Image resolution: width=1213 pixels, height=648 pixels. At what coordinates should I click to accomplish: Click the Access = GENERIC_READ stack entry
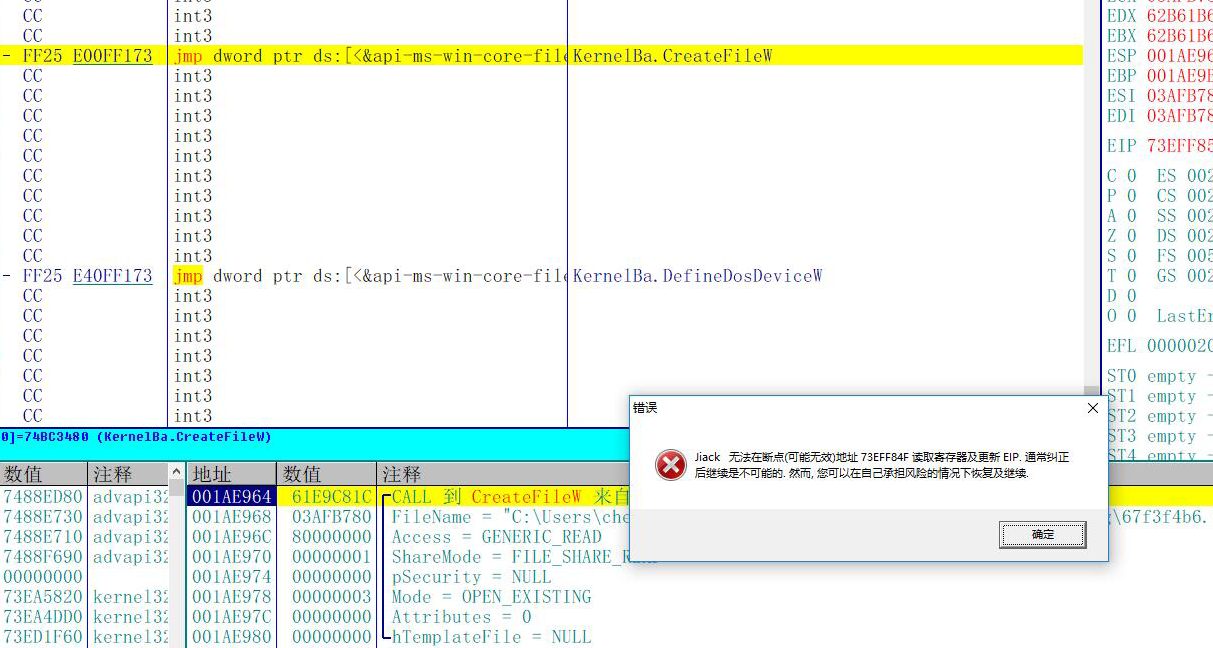496,537
